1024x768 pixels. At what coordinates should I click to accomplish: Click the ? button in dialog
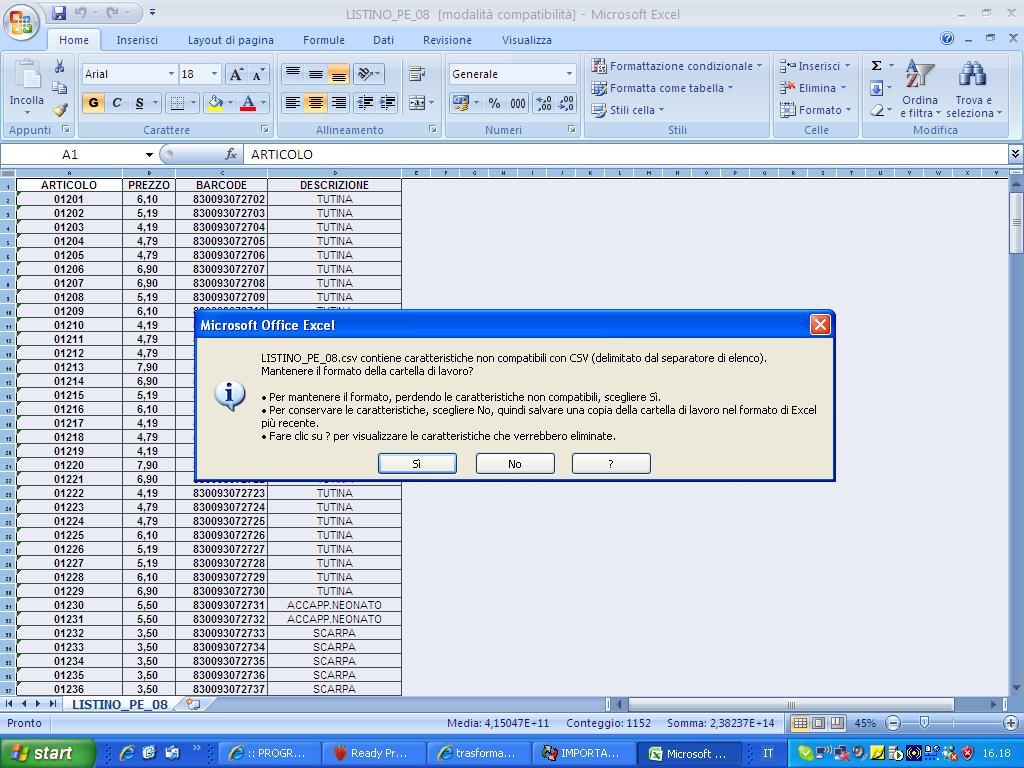pos(611,464)
